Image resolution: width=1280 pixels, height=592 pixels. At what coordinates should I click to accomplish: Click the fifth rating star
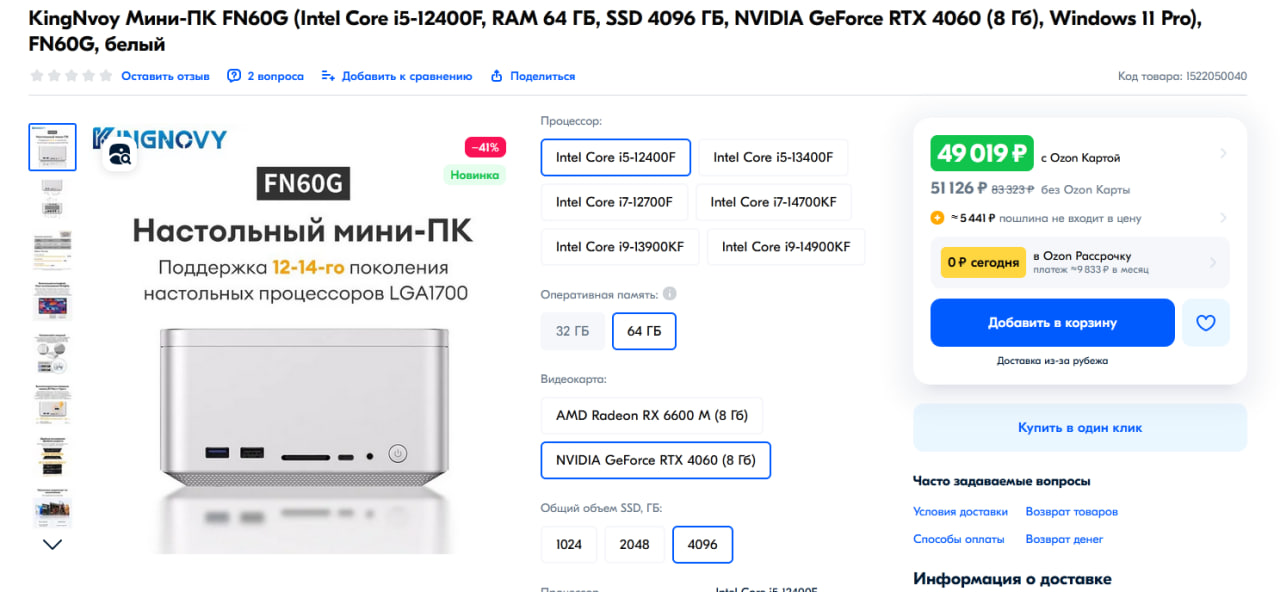pyautogui.click(x=105, y=76)
